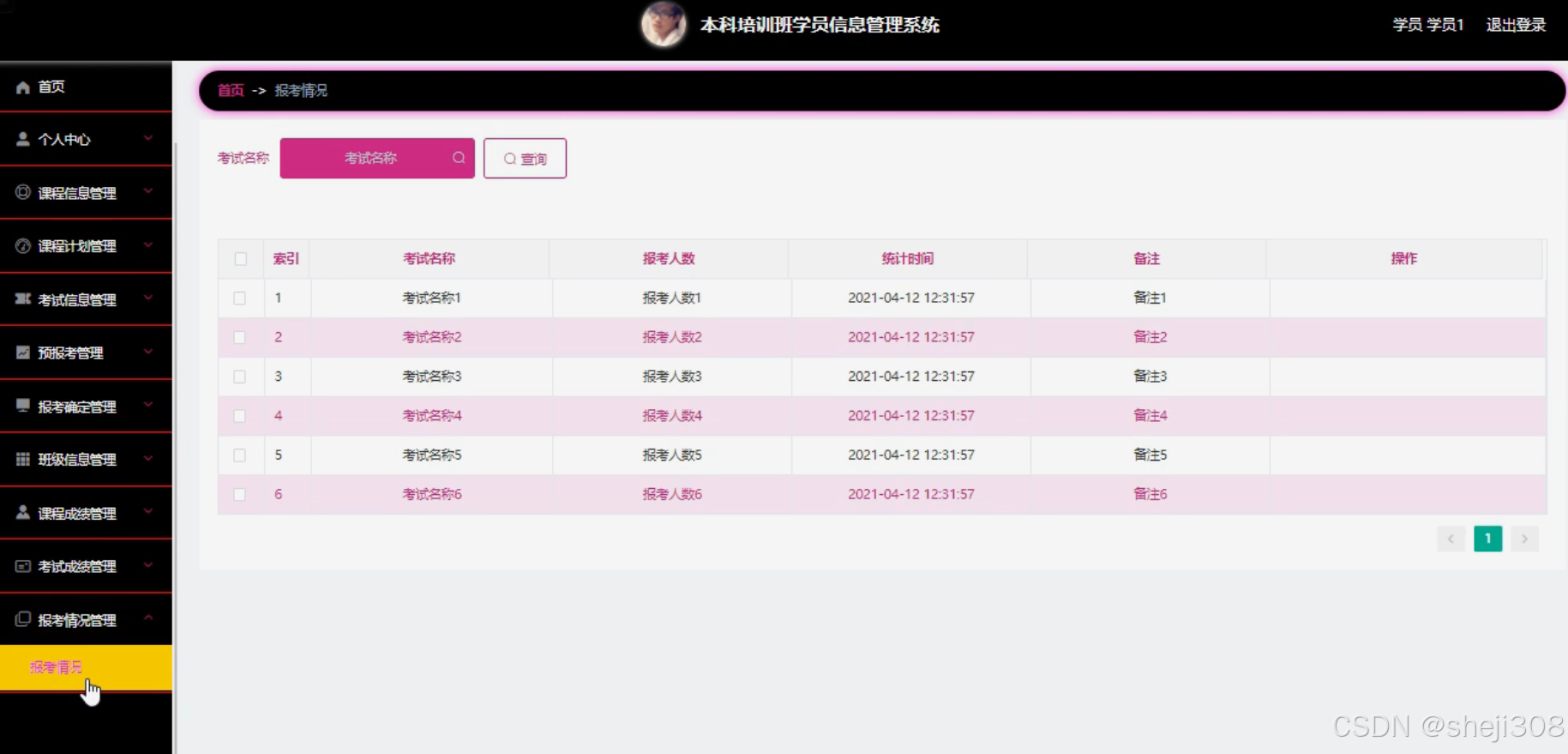Click the 课程计划管理 sidebar icon
The height and width of the screenshot is (754, 1568).
[x=23, y=245]
